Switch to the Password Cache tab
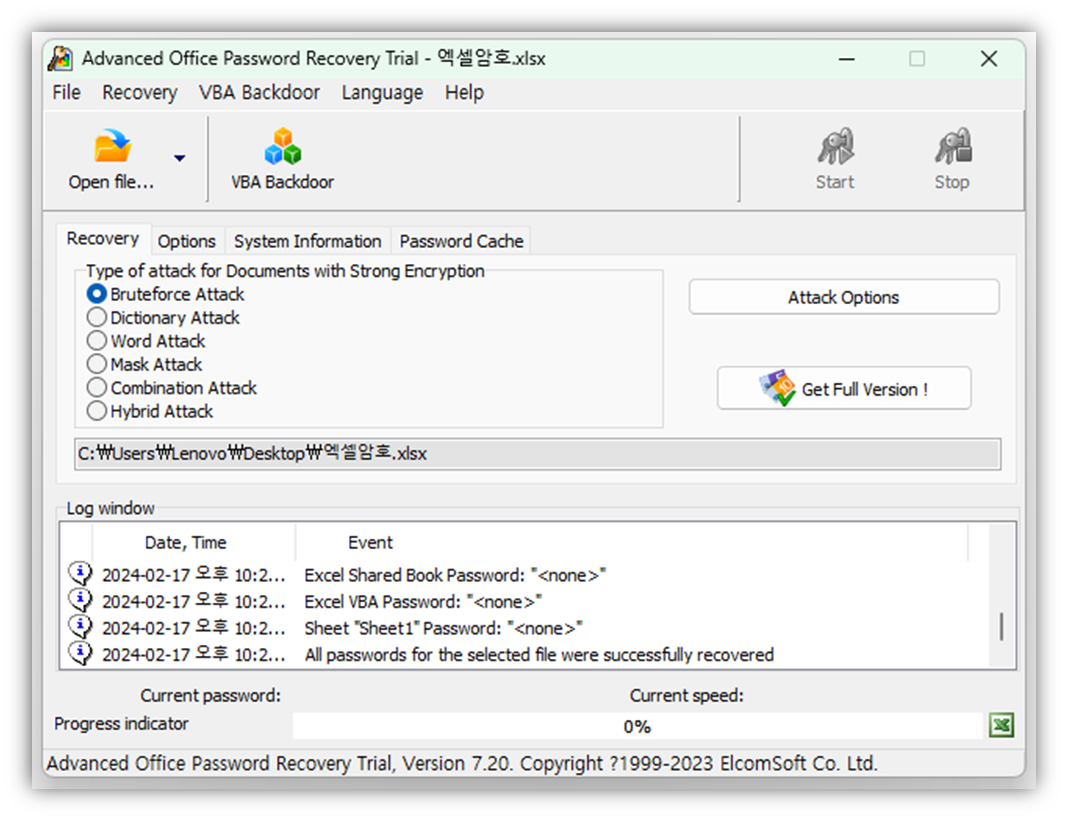 461,241
